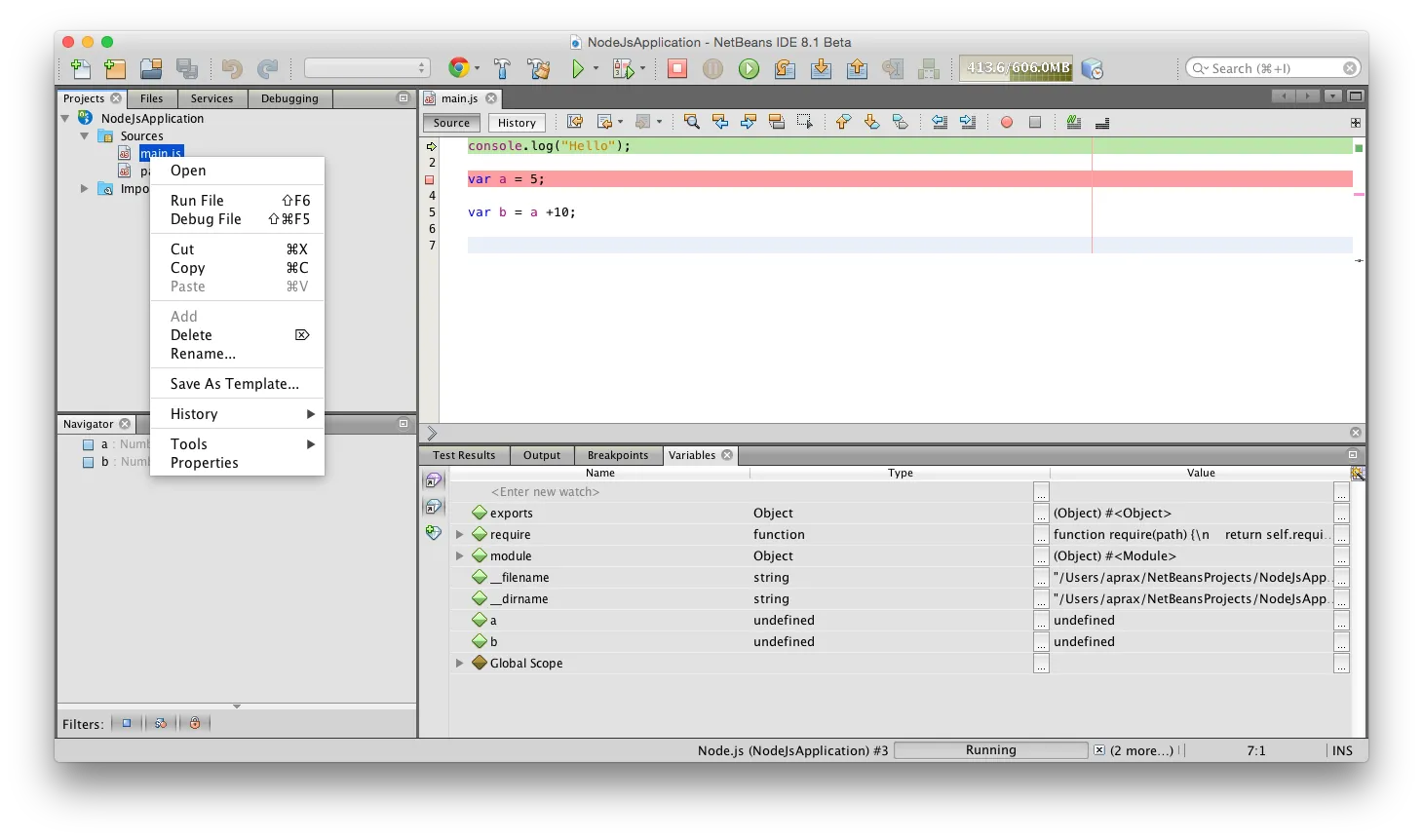Screen dimensions: 1423x840
Task: Click the first view toggle icon beside Variables
Action: [x=434, y=480]
